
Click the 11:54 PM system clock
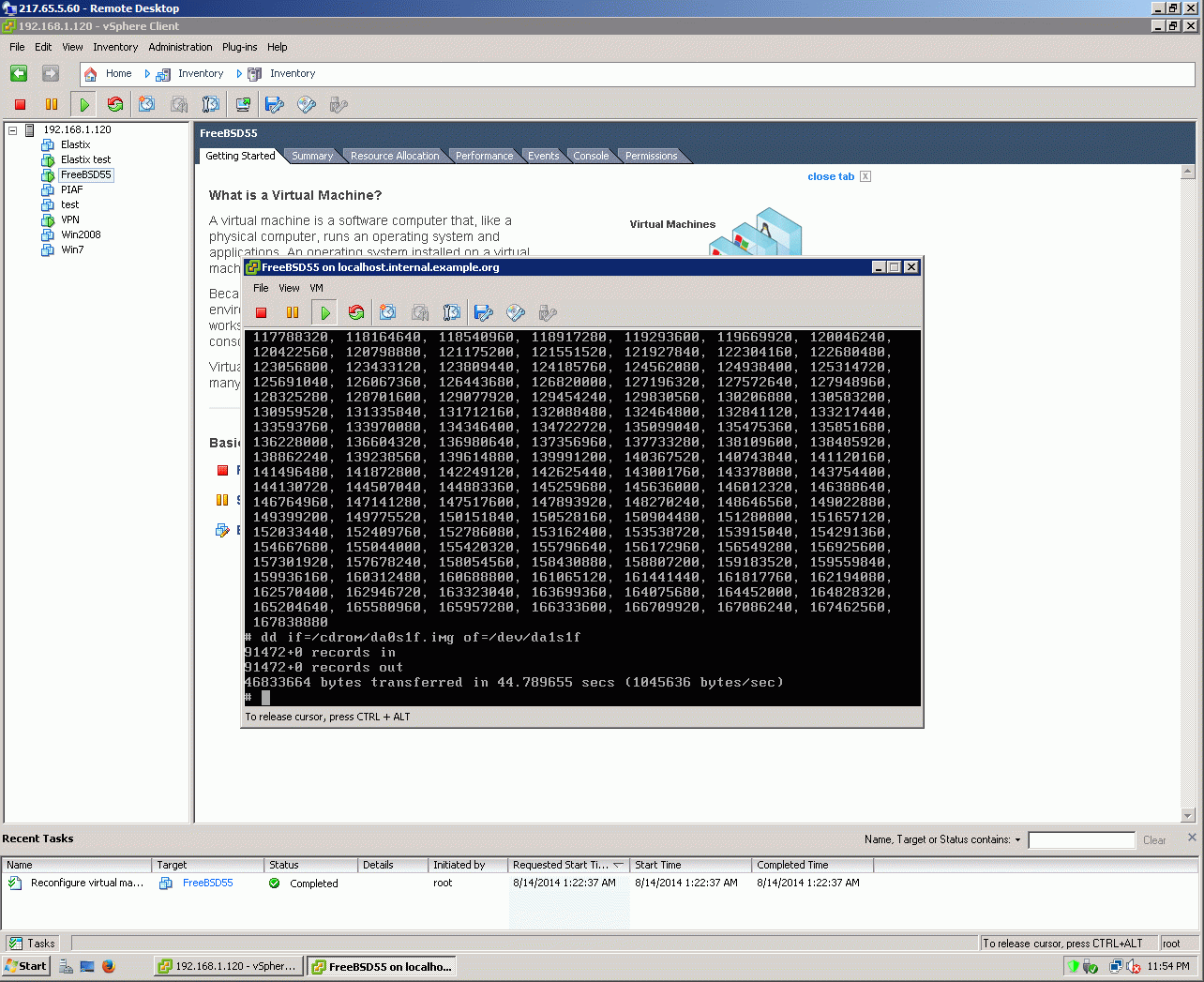click(1167, 966)
